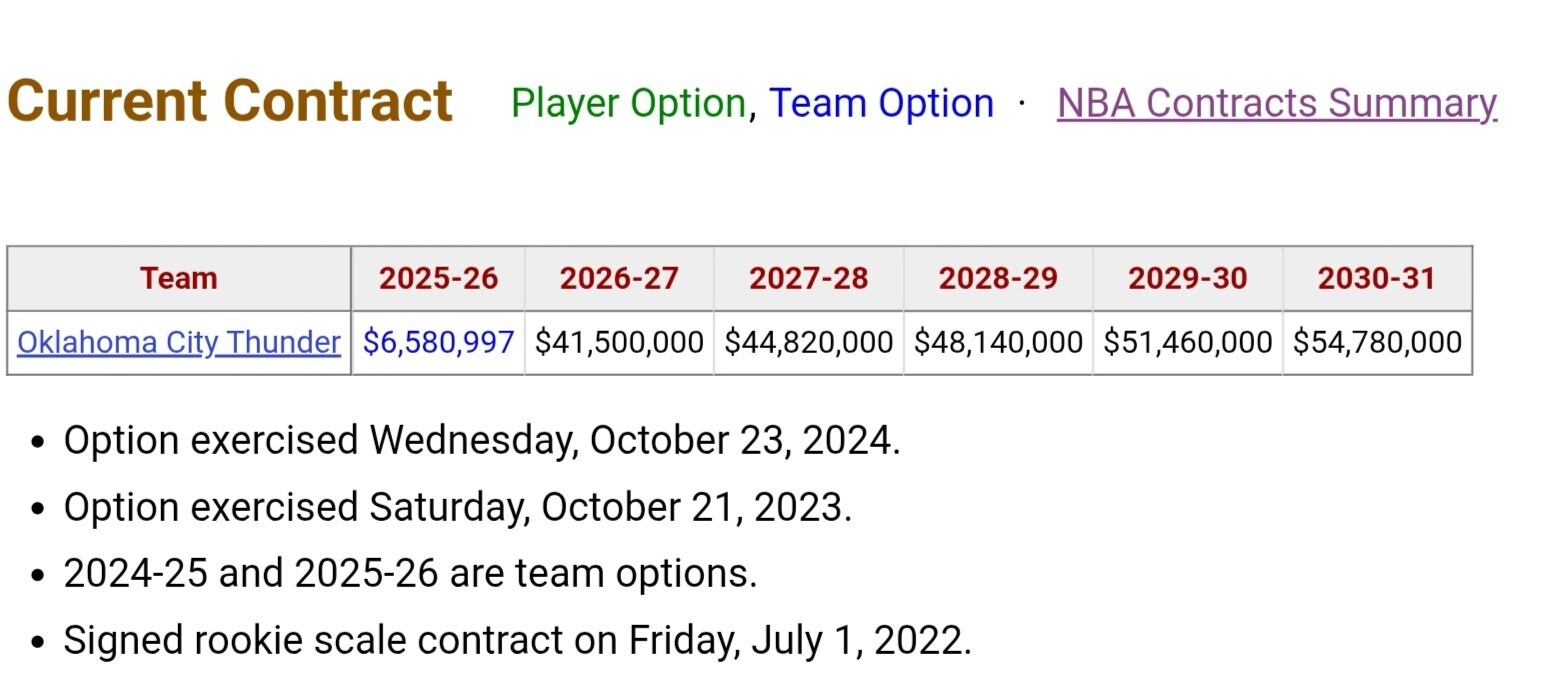This screenshot has width=1561, height=695.
Task: Select the $48,140,000 salary cell
Action: [998, 343]
